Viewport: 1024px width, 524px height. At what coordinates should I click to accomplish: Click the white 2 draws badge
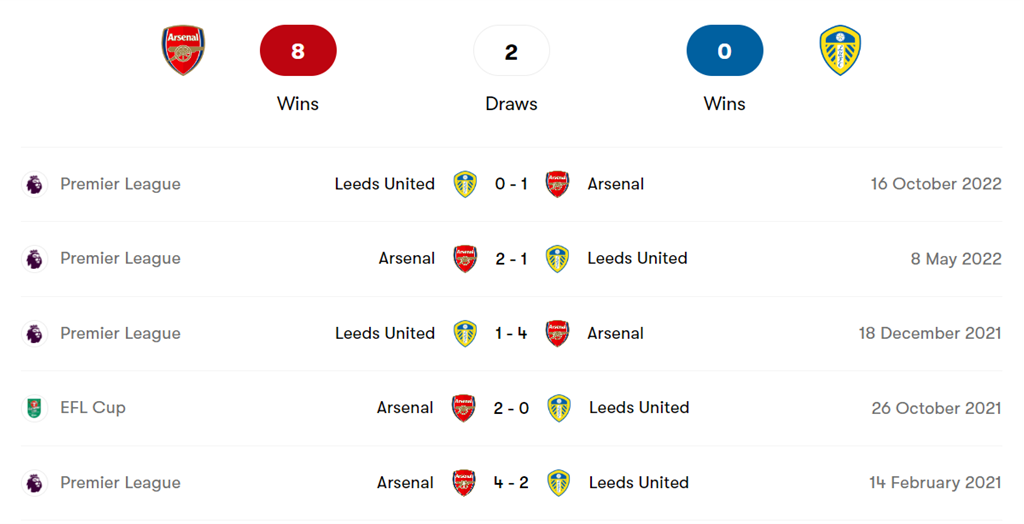point(511,51)
